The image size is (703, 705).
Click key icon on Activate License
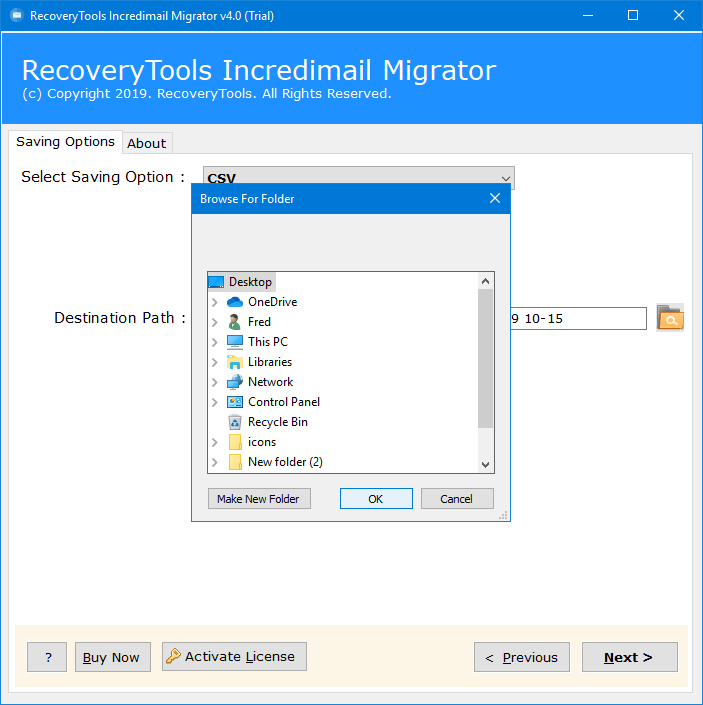tap(173, 656)
